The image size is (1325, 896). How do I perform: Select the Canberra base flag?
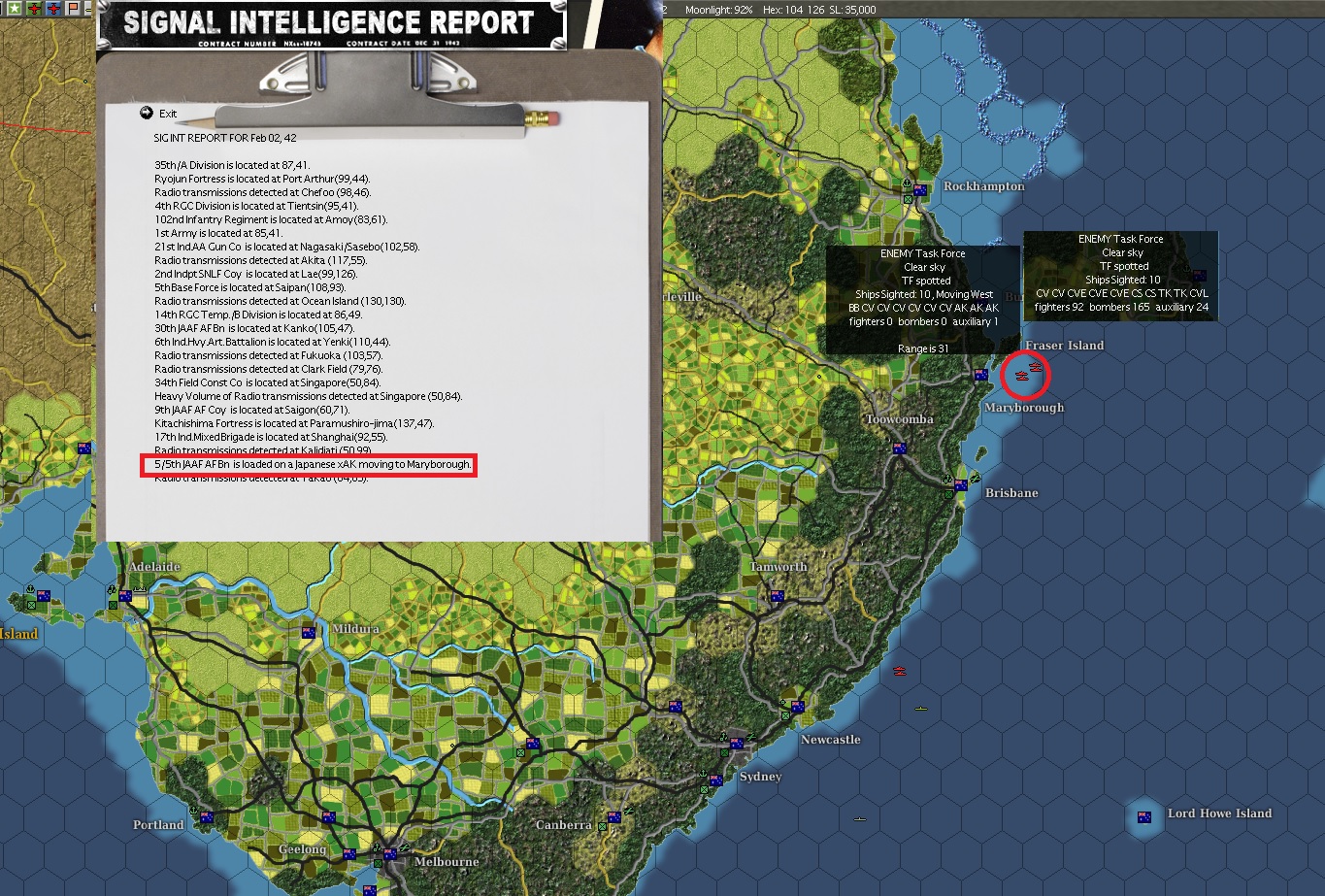point(613,818)
